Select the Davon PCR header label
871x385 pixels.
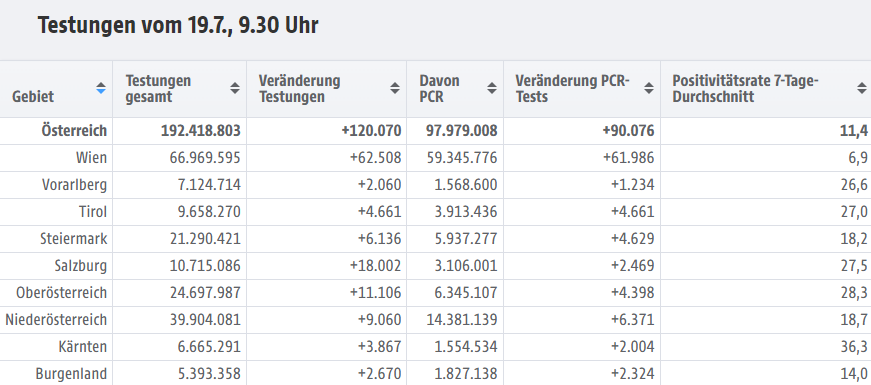pos(439,89)
